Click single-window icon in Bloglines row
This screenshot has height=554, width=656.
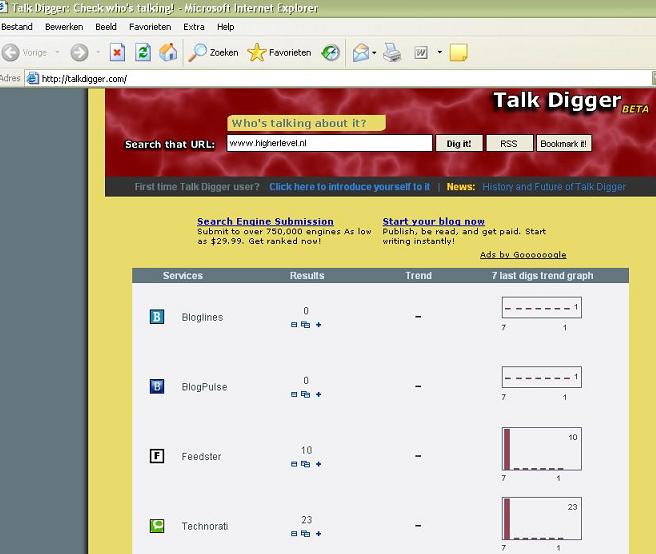(x=294, y=325)
